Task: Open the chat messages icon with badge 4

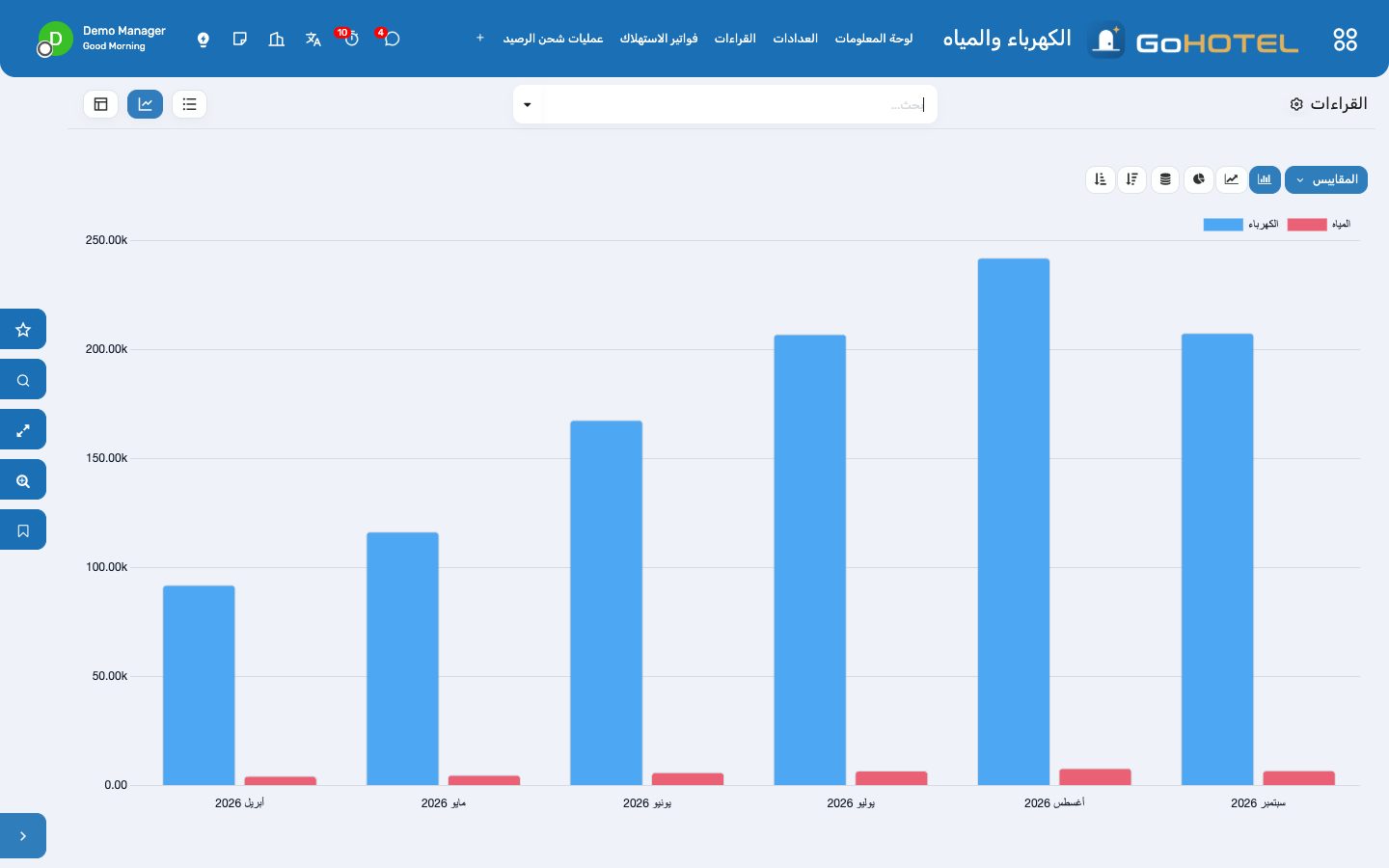Action: [x=391, y=39]
